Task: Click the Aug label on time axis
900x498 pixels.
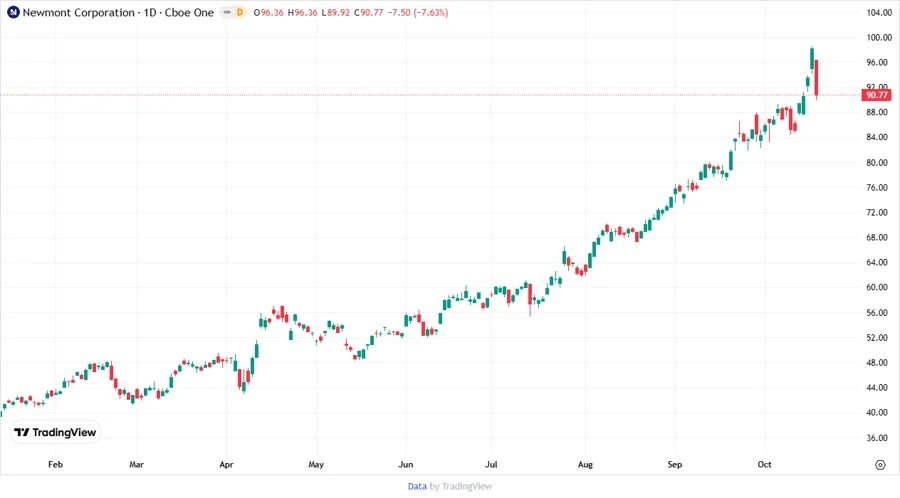Action: tap(585, 464)
